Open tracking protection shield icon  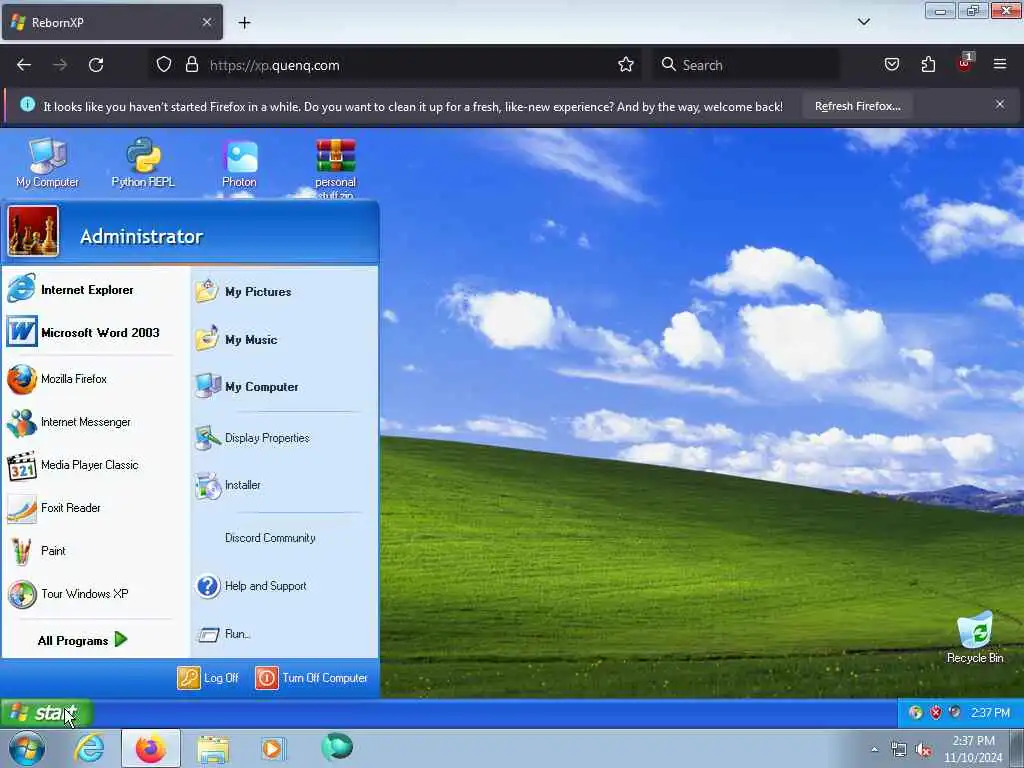(164, 65)
